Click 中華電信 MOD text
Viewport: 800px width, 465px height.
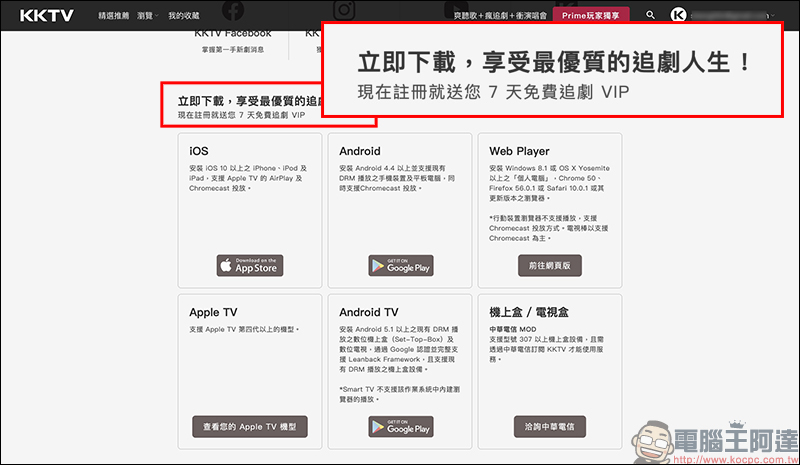pos(512,329)
